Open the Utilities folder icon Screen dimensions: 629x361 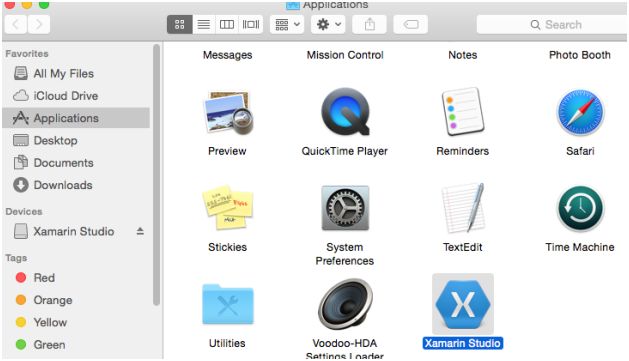click(228, 304)
